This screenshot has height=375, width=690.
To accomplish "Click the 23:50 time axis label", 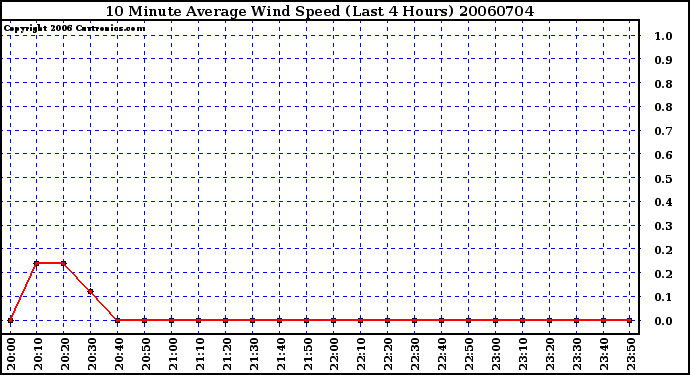I will click(631, 354).
